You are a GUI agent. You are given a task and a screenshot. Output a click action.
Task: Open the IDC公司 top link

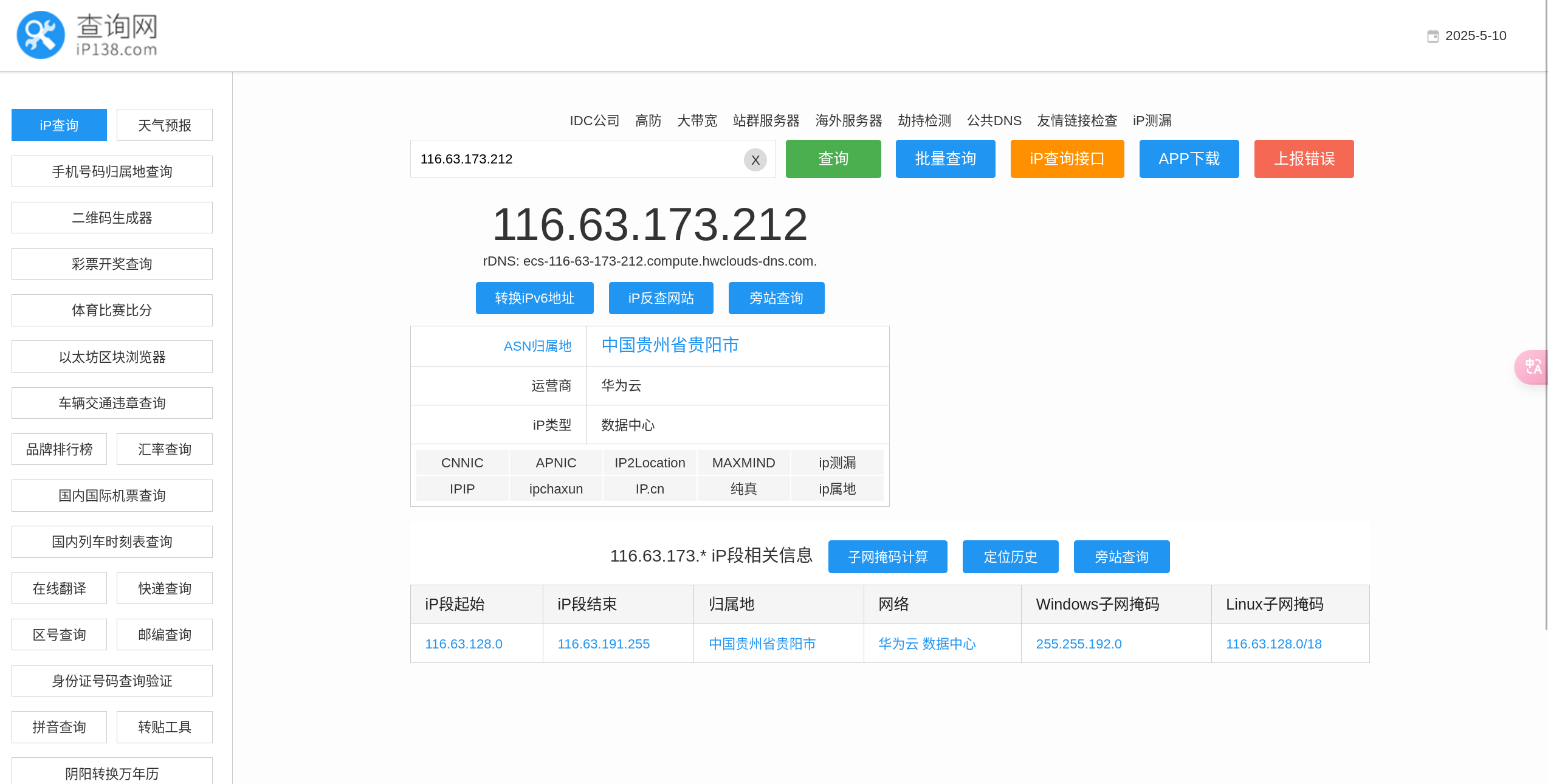coord(594,121)
